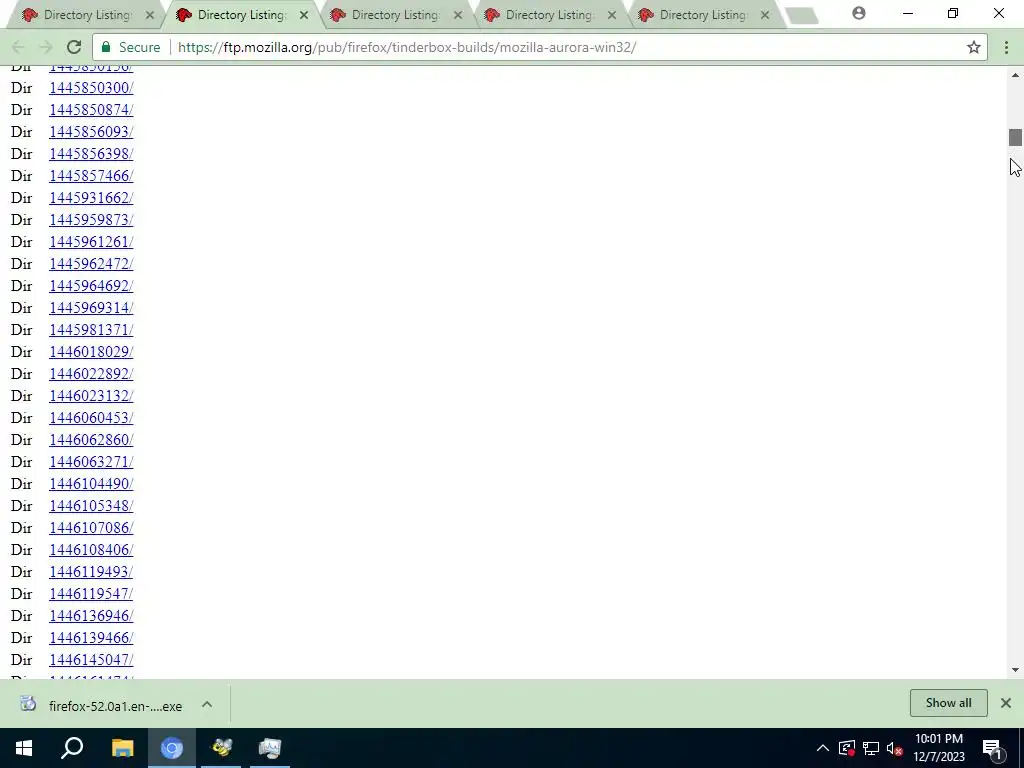Open the Chrome three-dot menu
Screen dimensions: 1024x768
[x=1006, y=47]
